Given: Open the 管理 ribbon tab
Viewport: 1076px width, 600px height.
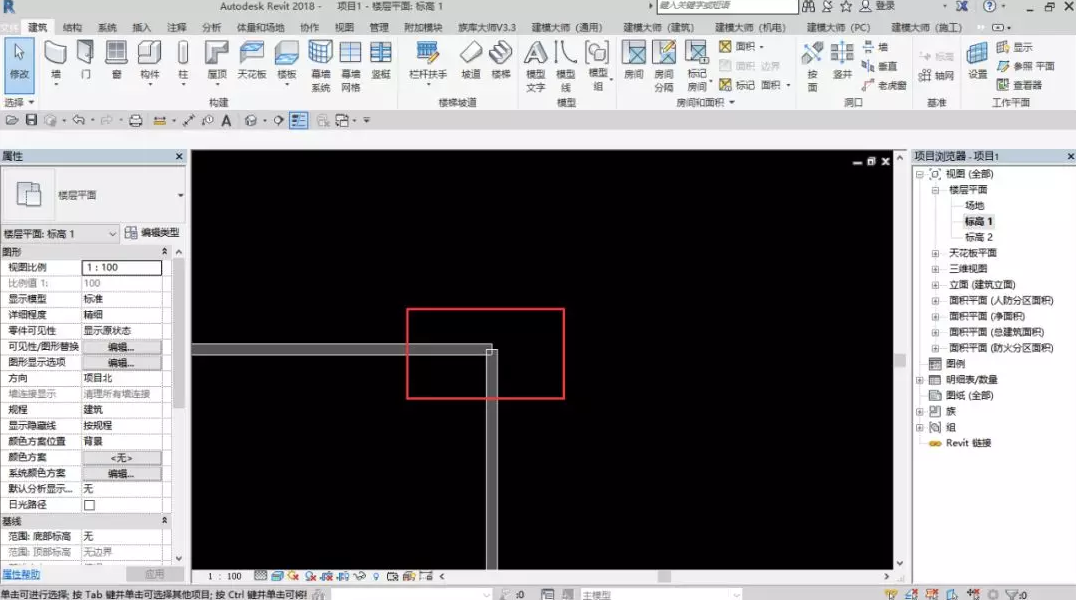Looking at the screenshot, I should point(379,27).
